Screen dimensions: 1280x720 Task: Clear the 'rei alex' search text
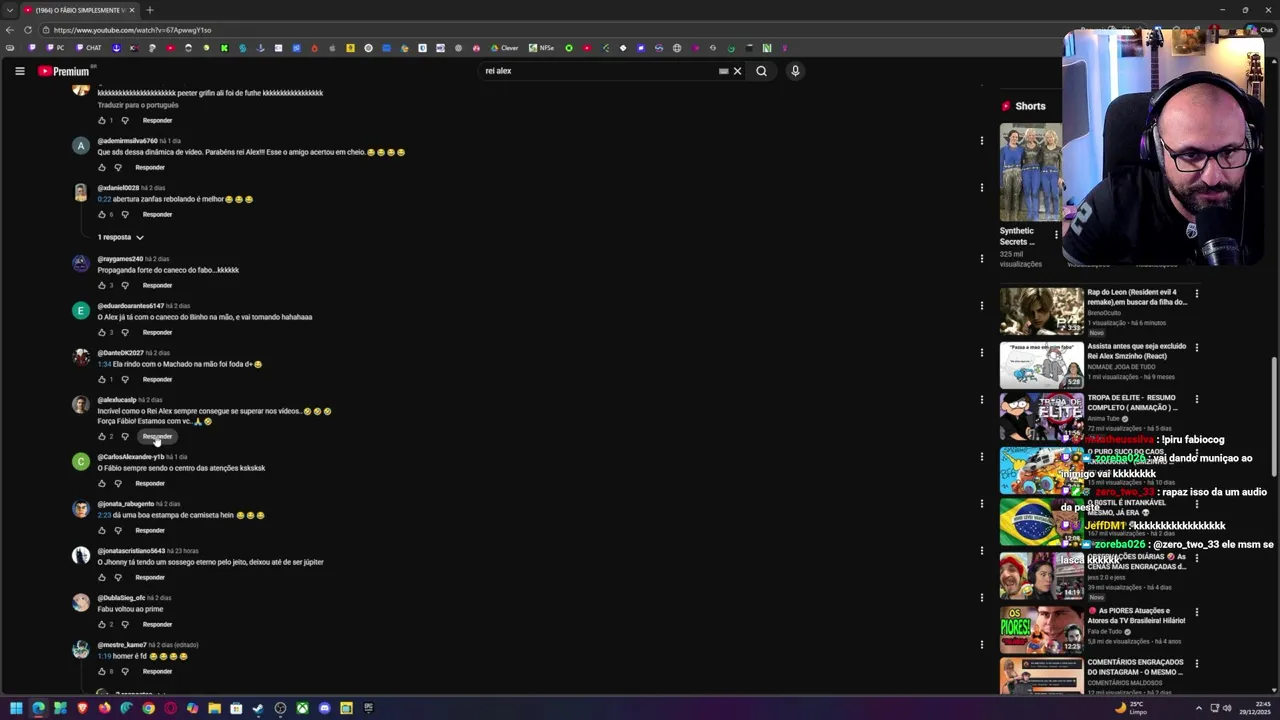point(738,71)
